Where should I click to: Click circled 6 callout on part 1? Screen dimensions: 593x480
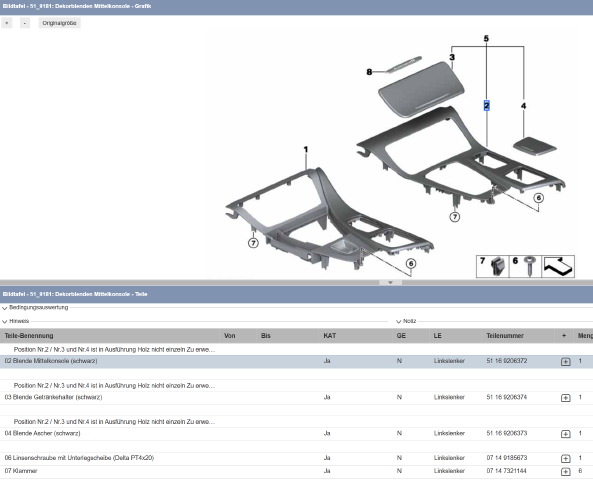[x=411, y=264]
